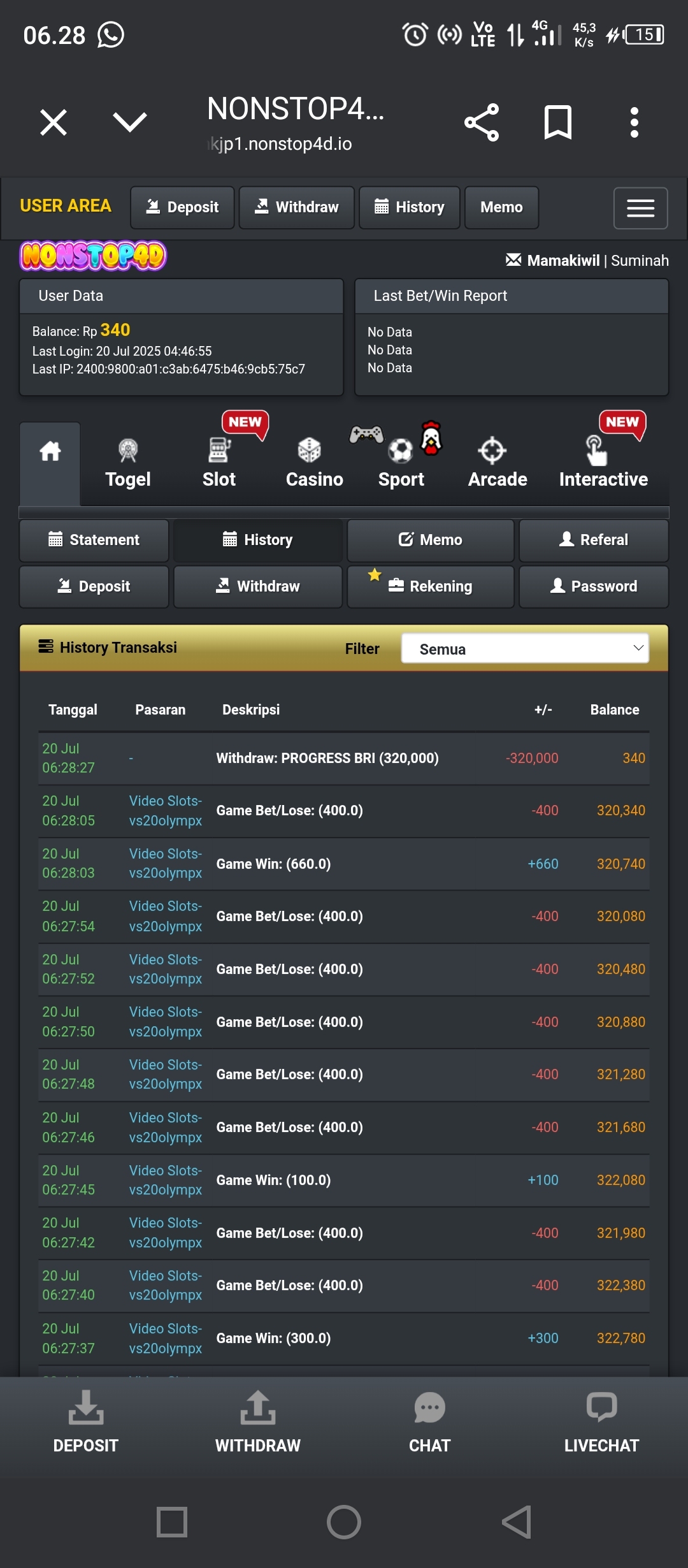Close the in-app browser with the X icon

[54, 122]
